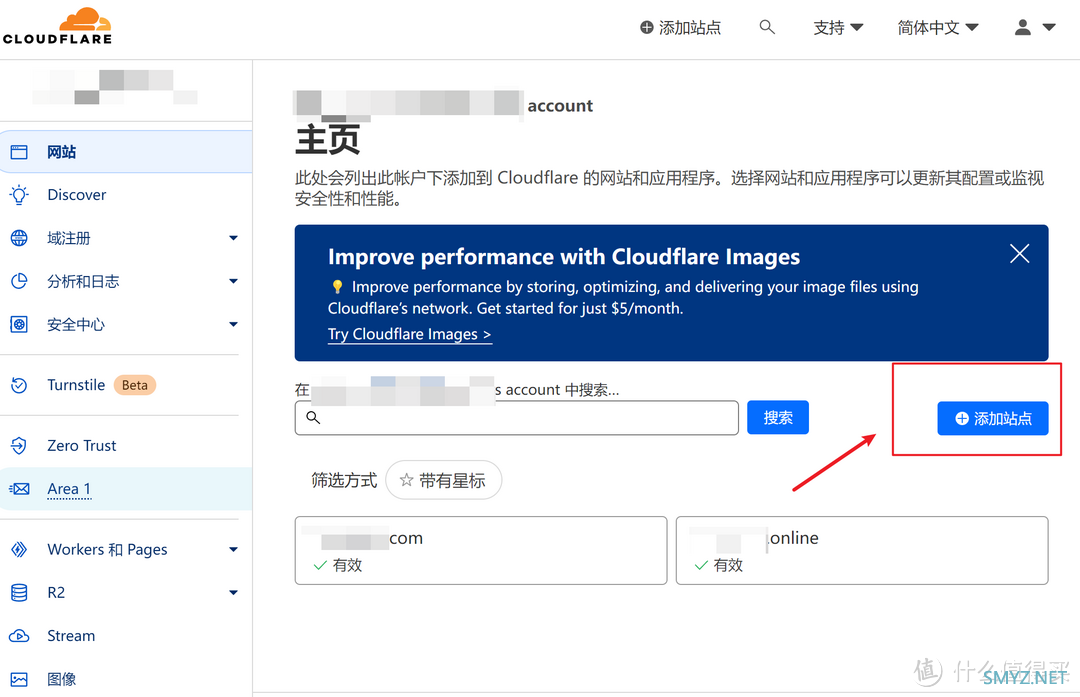This screenshot has width=1080, height=697.
Task: Click the account name at sidebar top
Action: click(114, 87)
